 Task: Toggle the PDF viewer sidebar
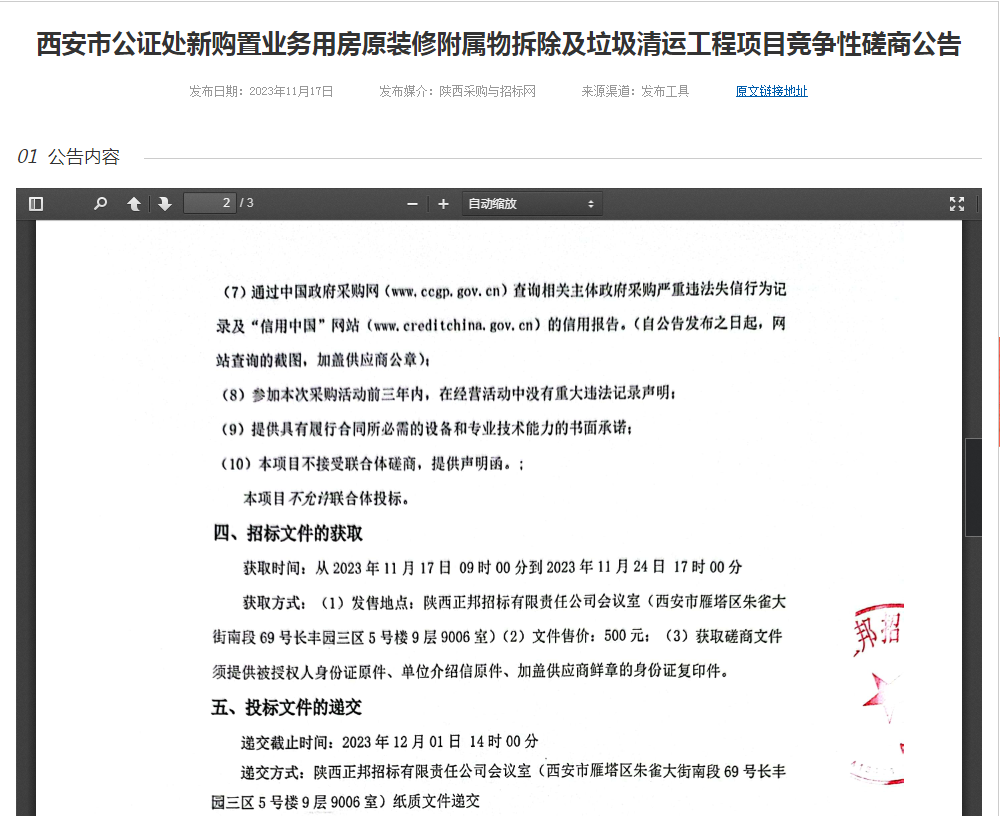(36, 204)
